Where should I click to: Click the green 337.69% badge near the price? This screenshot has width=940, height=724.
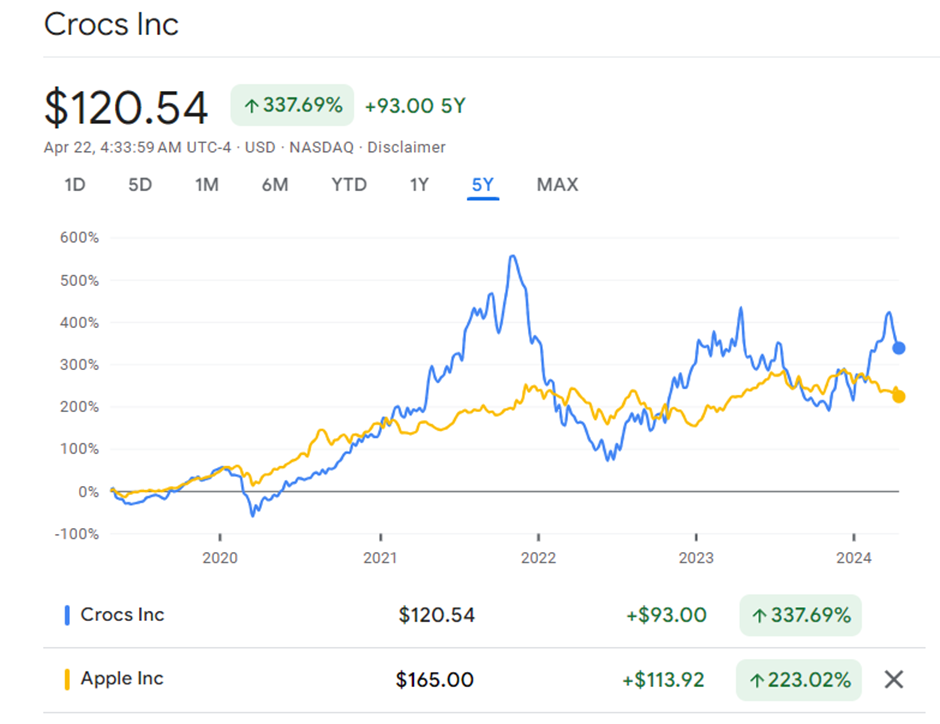pyautogui.click(x=292, y=105)
